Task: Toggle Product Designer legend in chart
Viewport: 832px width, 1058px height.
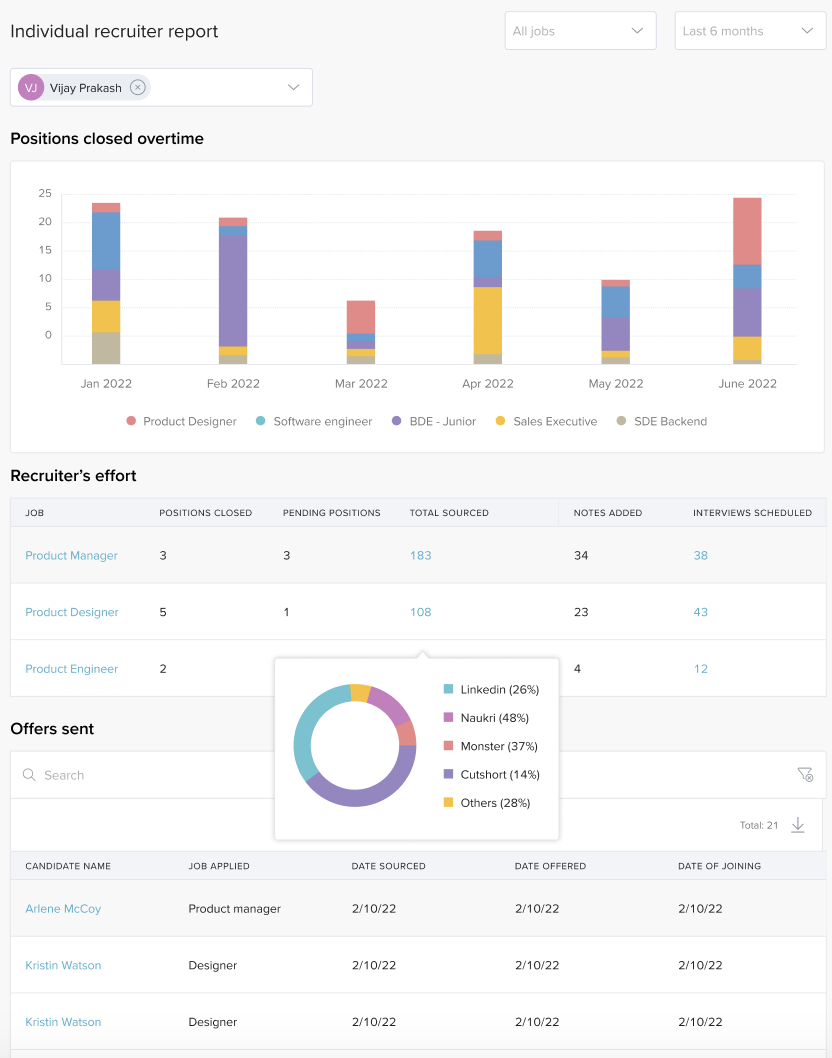Action: pos(181,422)
